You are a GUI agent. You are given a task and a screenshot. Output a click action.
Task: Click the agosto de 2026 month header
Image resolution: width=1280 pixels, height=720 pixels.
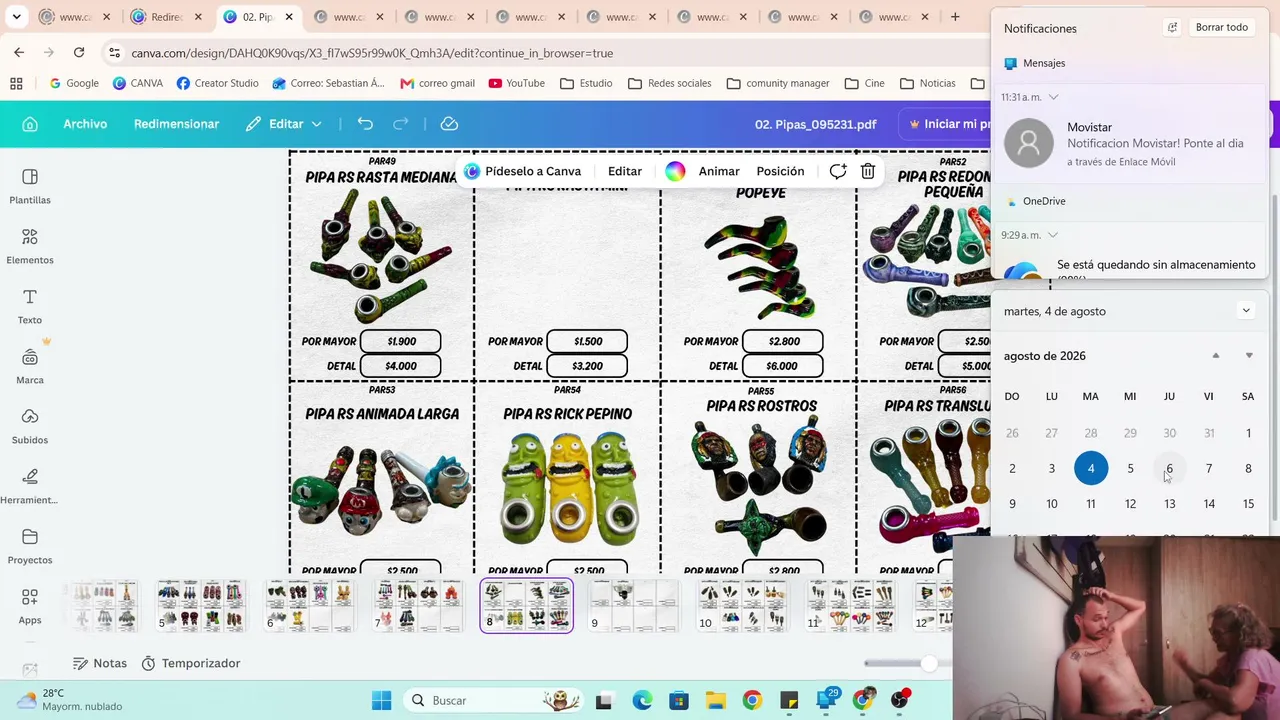tap(1045, 356)
